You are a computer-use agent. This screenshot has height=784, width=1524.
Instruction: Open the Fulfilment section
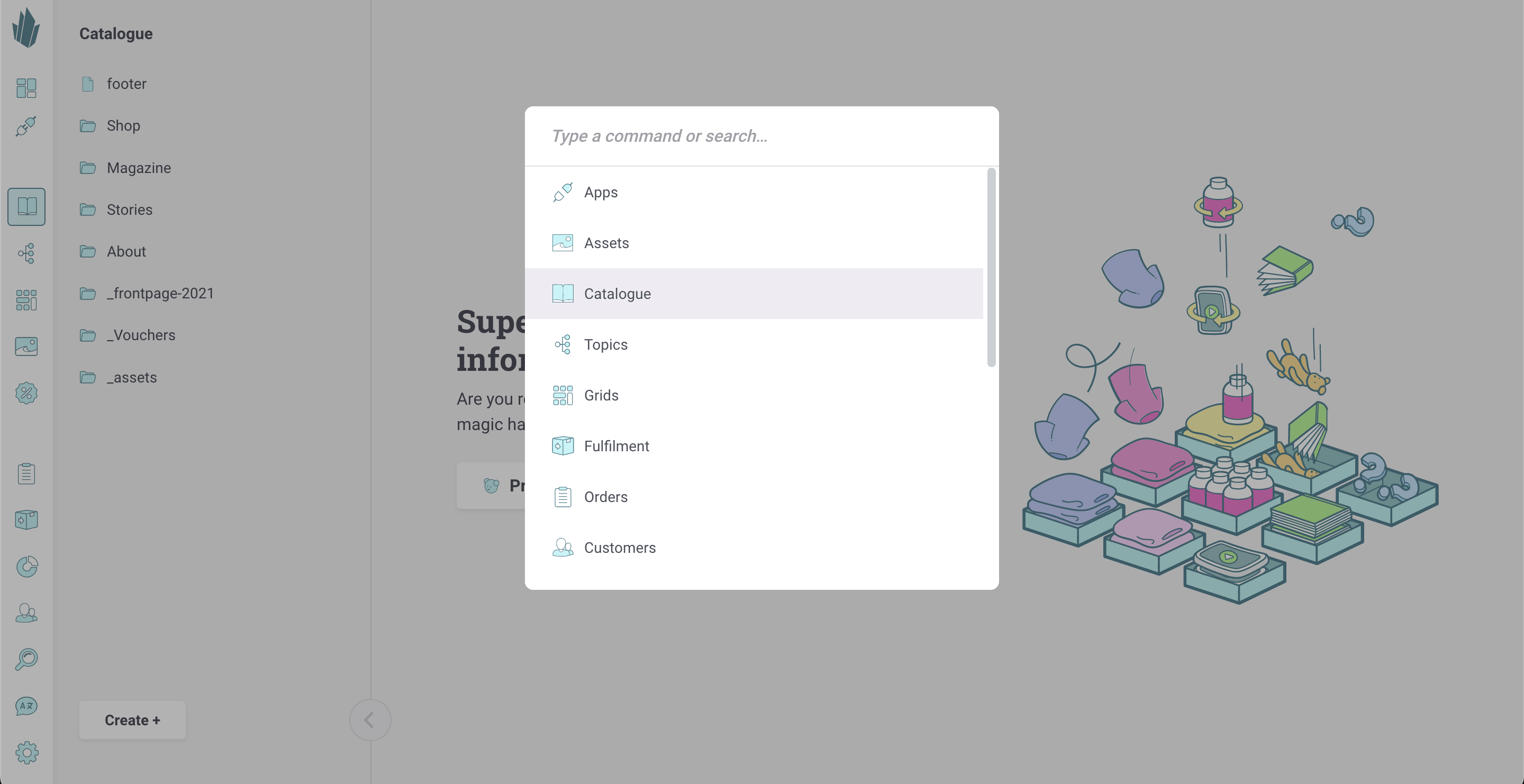pyautogui.click(x=616, y=446)
